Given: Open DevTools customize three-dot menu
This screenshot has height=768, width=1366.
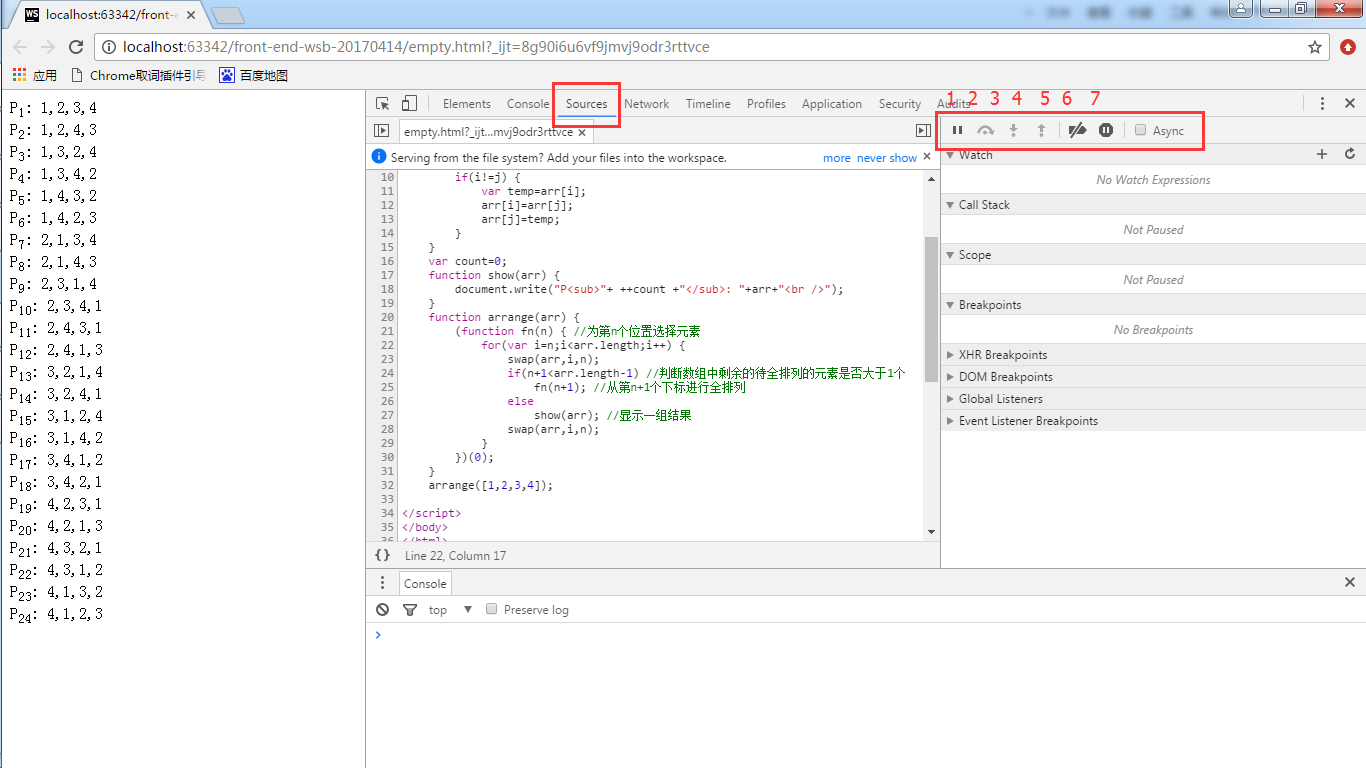Looking at the screenshot, I should point(1322,104).
